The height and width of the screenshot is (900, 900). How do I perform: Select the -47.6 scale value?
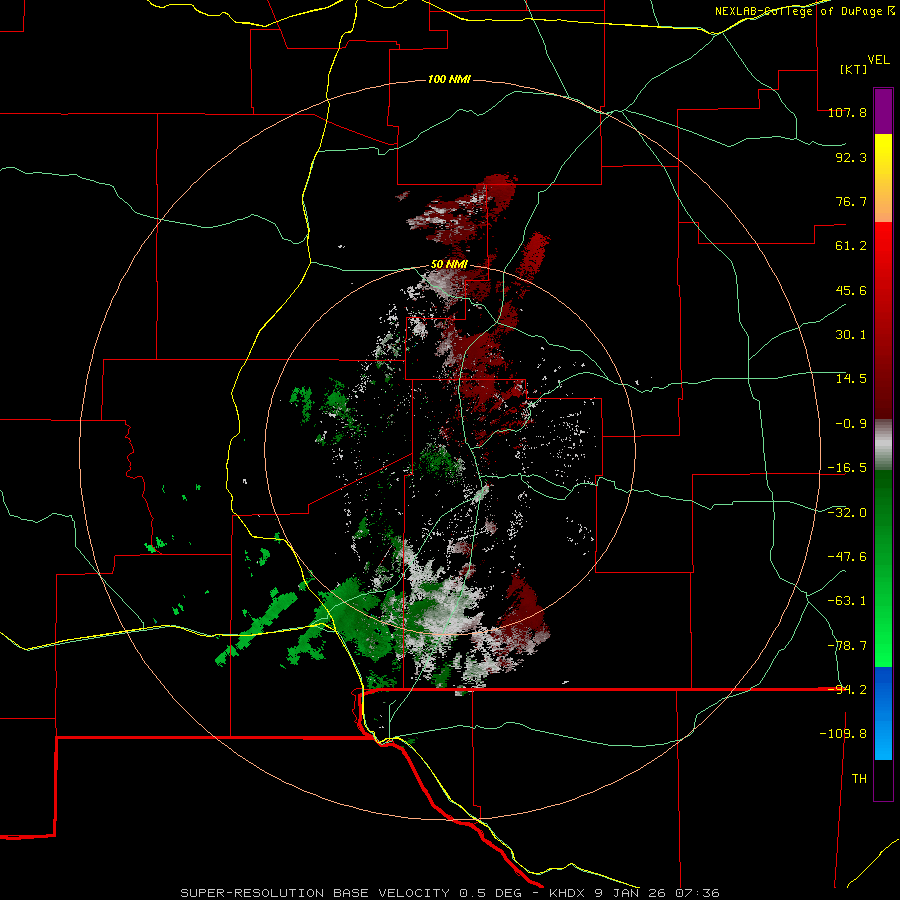[x=847, y=557]
